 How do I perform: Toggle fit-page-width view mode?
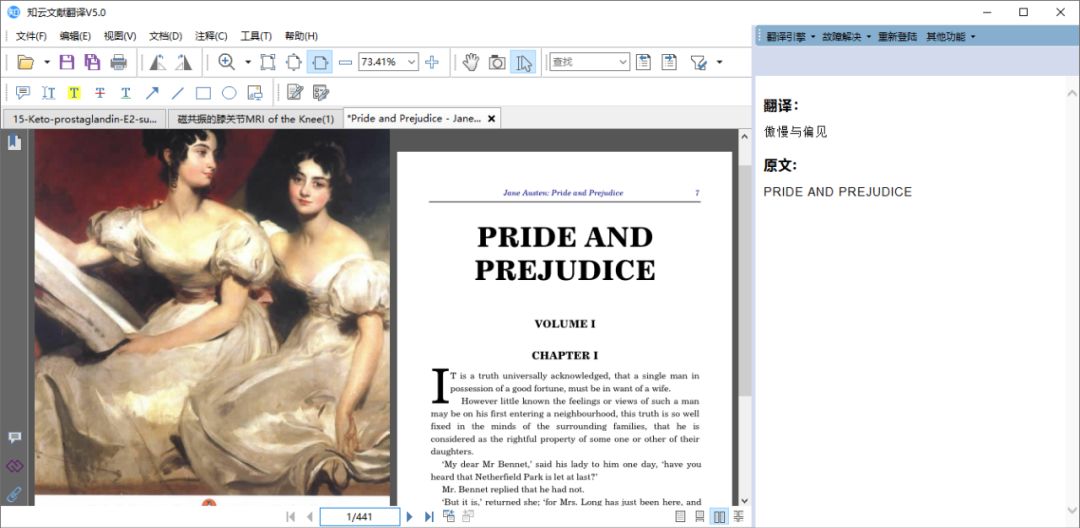click(x=320, y=63)
